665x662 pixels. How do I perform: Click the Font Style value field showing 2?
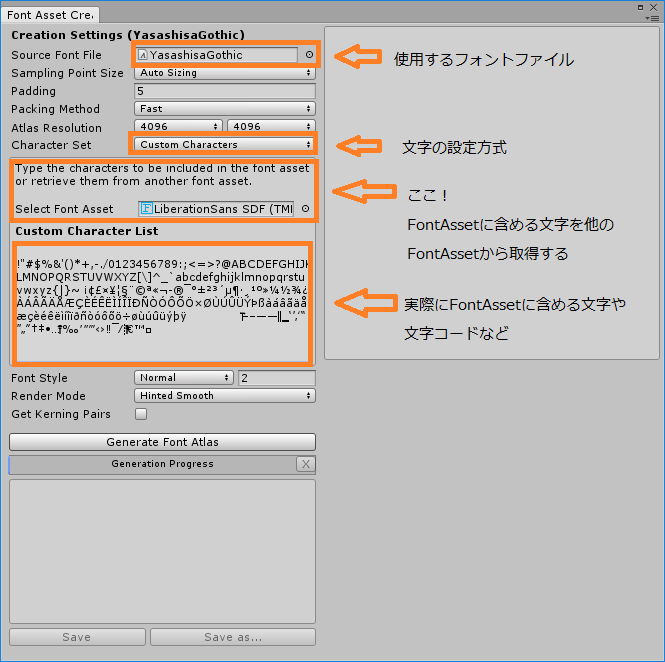pos(277,378)
